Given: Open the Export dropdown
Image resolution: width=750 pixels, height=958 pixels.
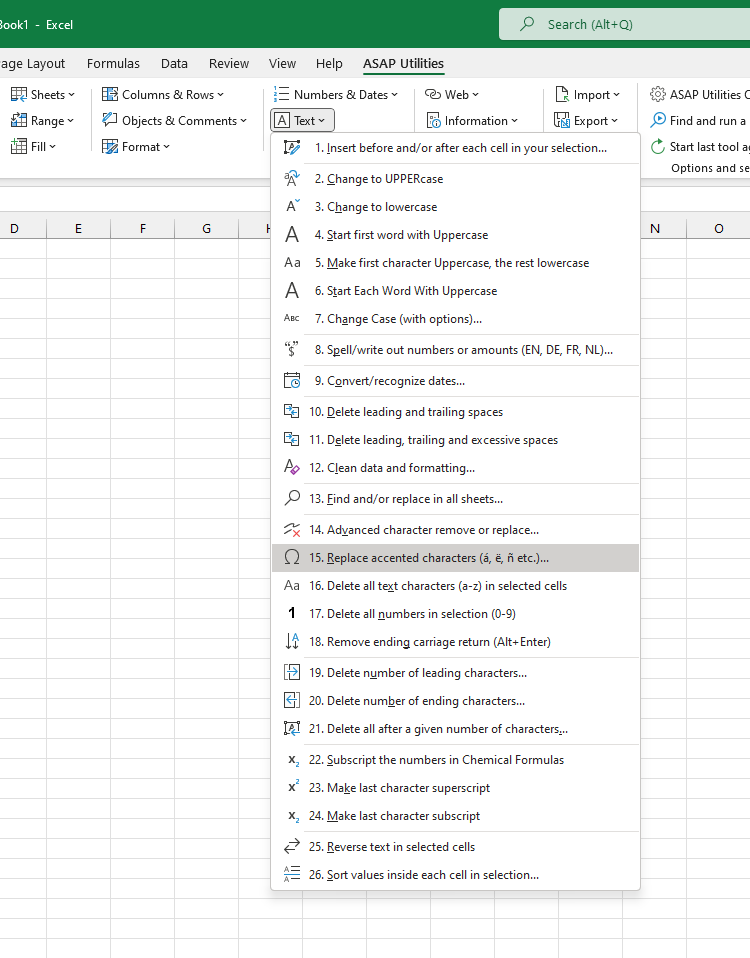Looking at the screenshot, I should point(586,121).
